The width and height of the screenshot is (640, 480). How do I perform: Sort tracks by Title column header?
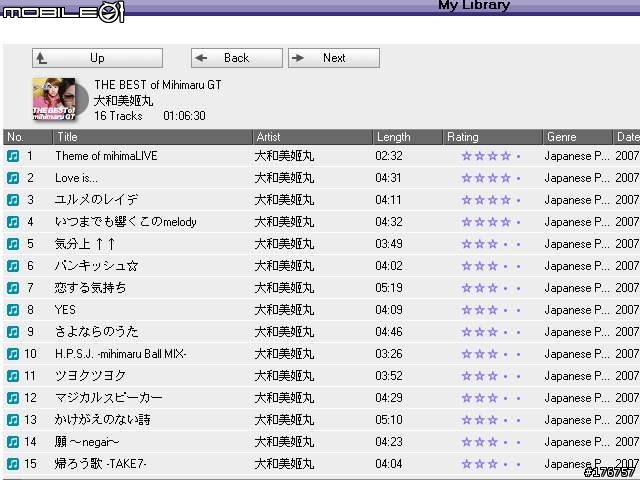pos(153,137)
